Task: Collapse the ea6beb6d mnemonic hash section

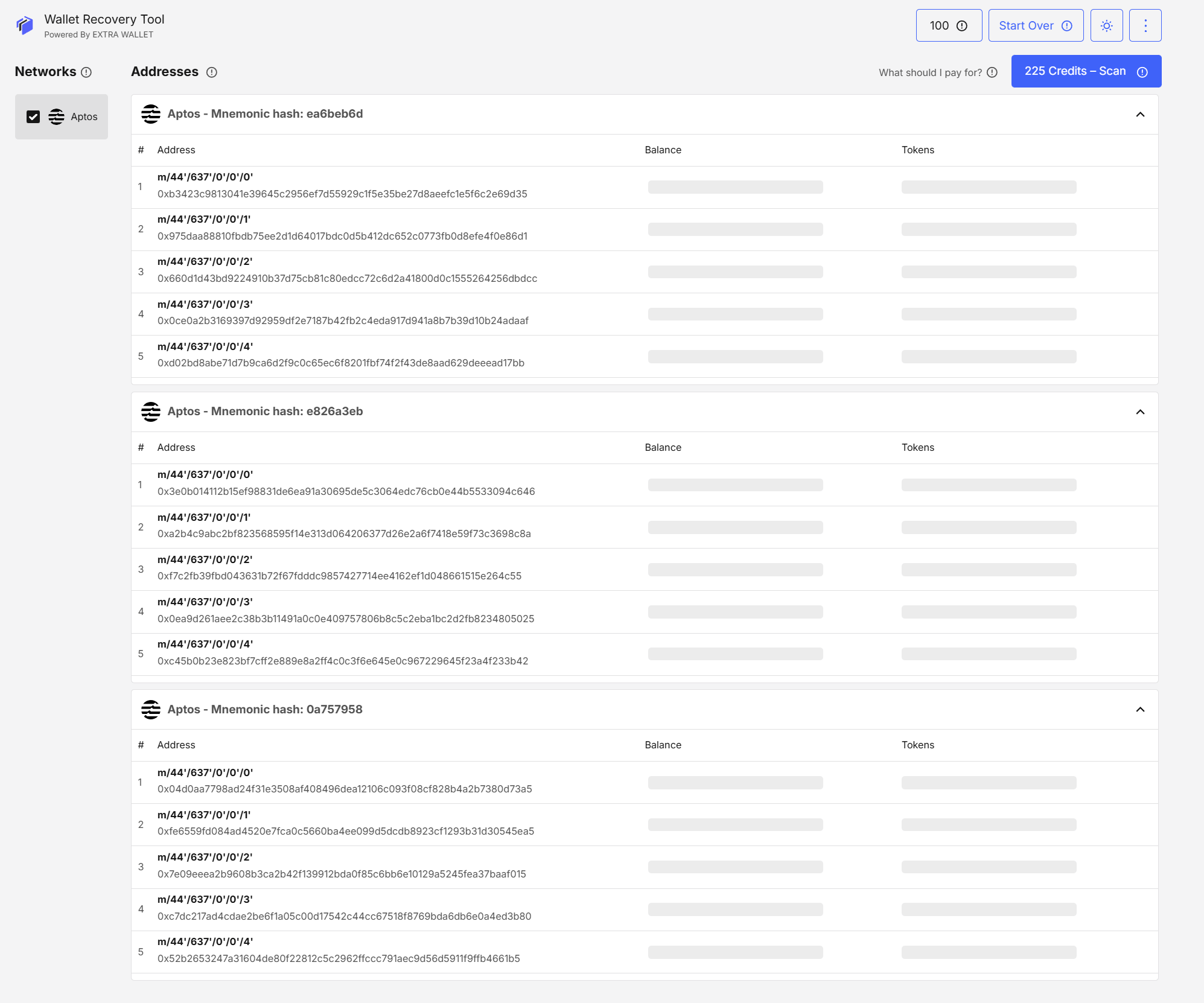Action: (x=1140, y=115)
